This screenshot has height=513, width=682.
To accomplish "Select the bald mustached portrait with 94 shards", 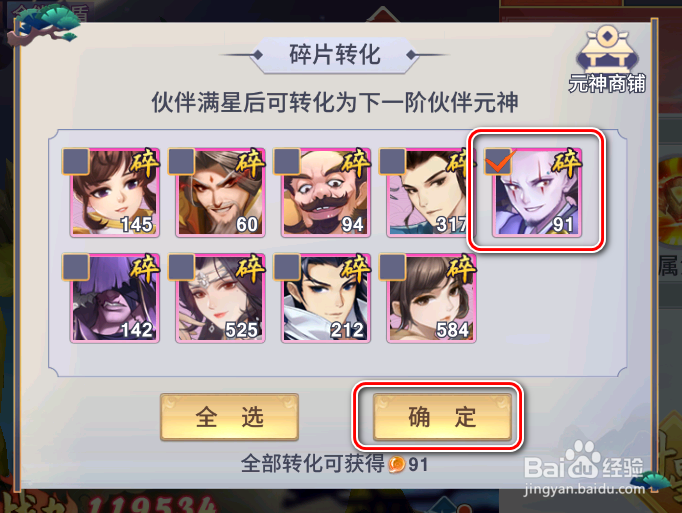I will [x=326, y=193].
